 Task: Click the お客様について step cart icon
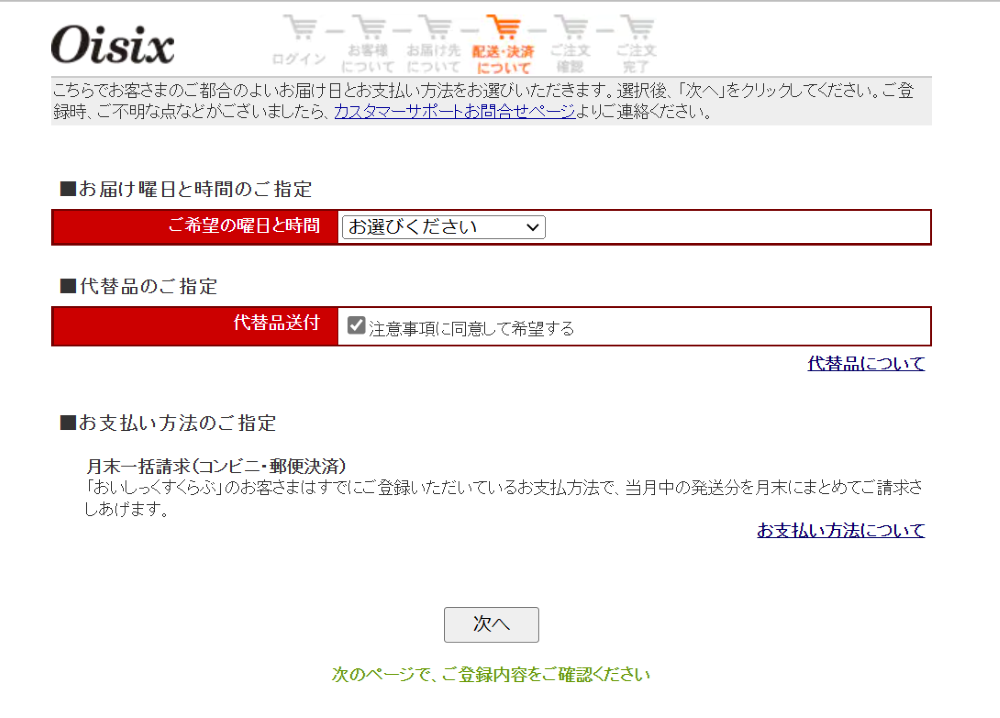[x=369, y=27]
